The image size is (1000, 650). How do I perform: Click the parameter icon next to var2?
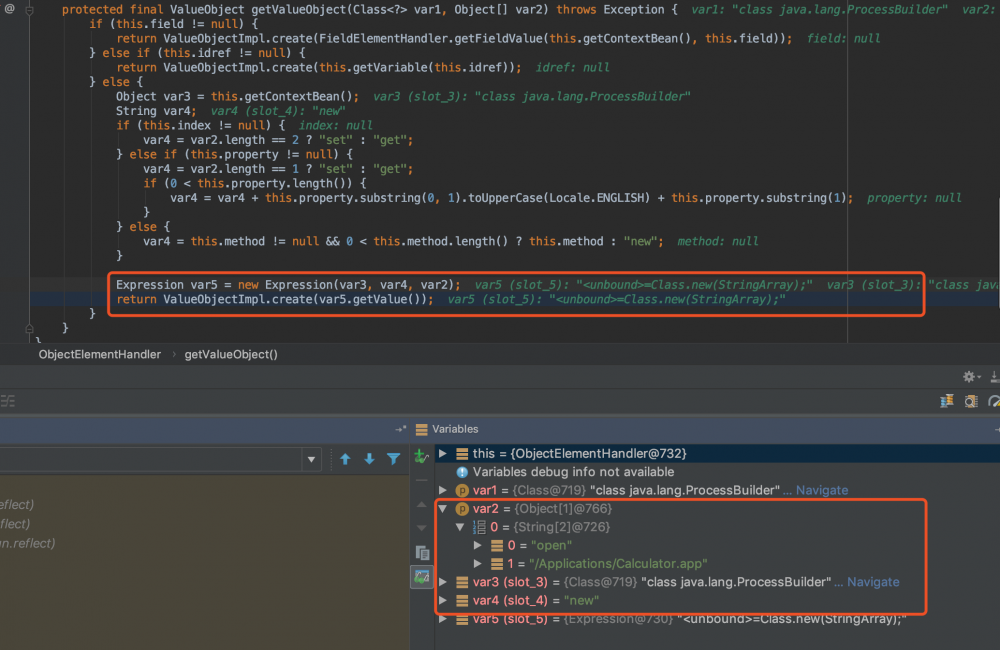(462, 509)
